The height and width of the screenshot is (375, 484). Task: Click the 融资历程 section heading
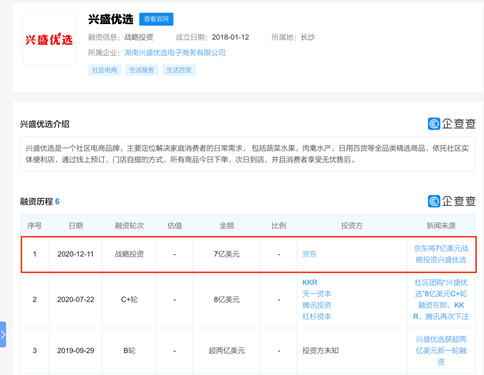(x=40, y=201)
